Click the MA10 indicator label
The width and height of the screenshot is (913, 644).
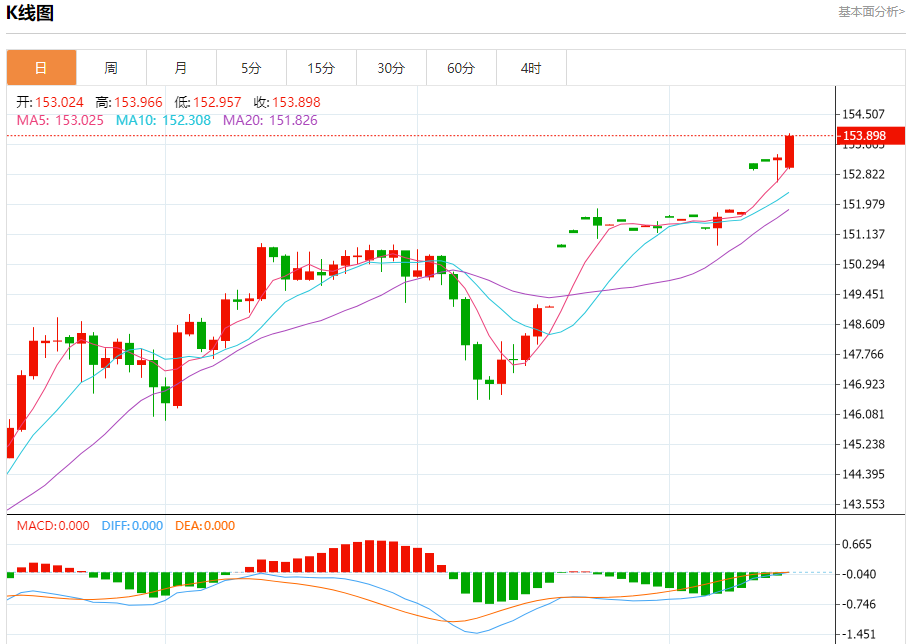[x=163, y=121]
